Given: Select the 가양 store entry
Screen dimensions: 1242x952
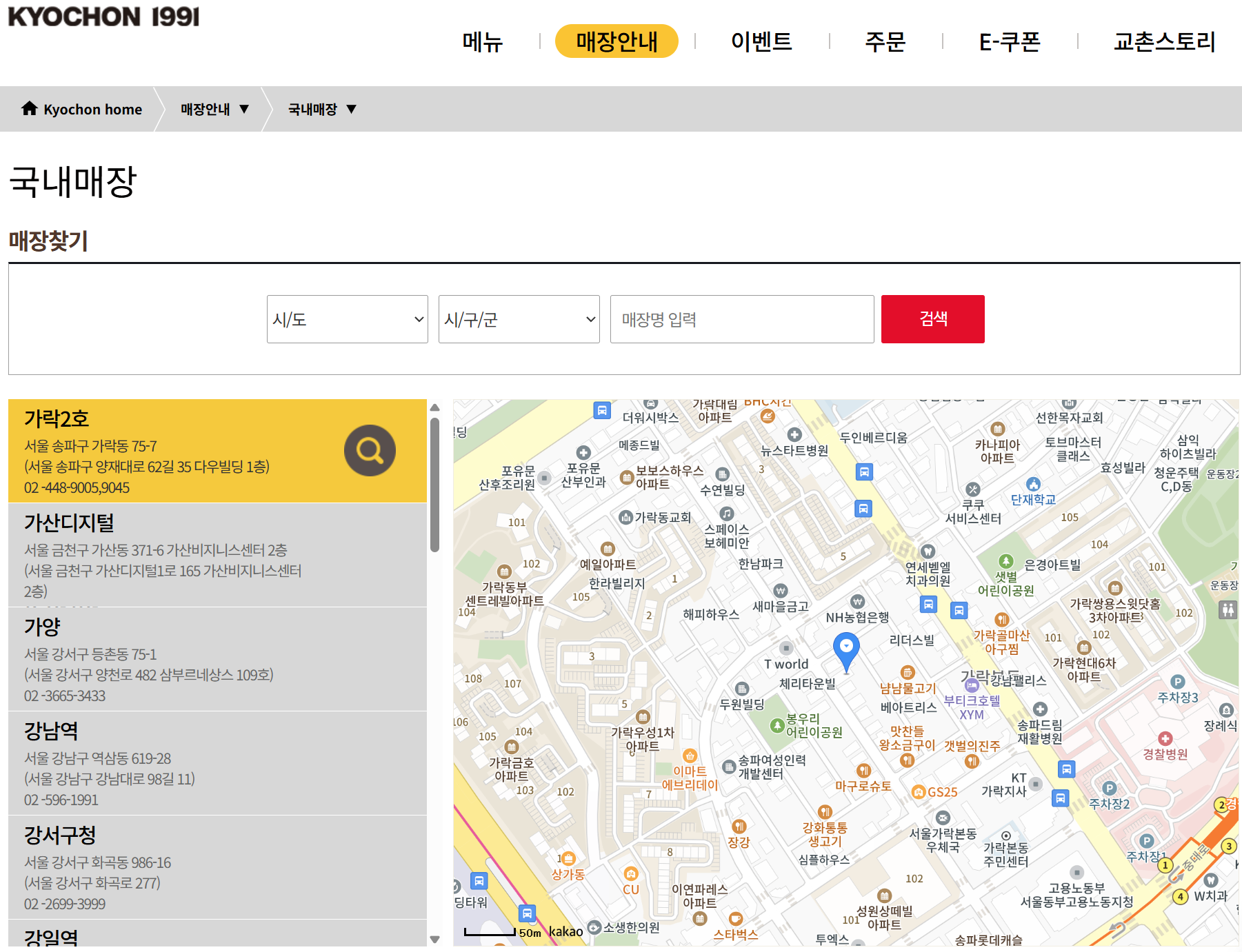Looking at the screenshot, I should click(217, 659).
